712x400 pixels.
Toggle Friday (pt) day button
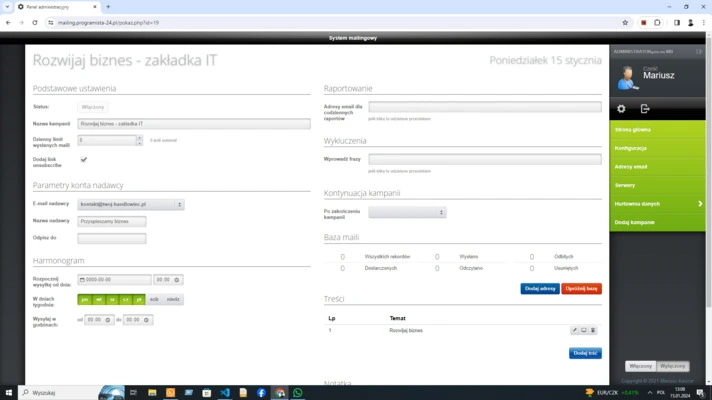click(x=139, y=299)
